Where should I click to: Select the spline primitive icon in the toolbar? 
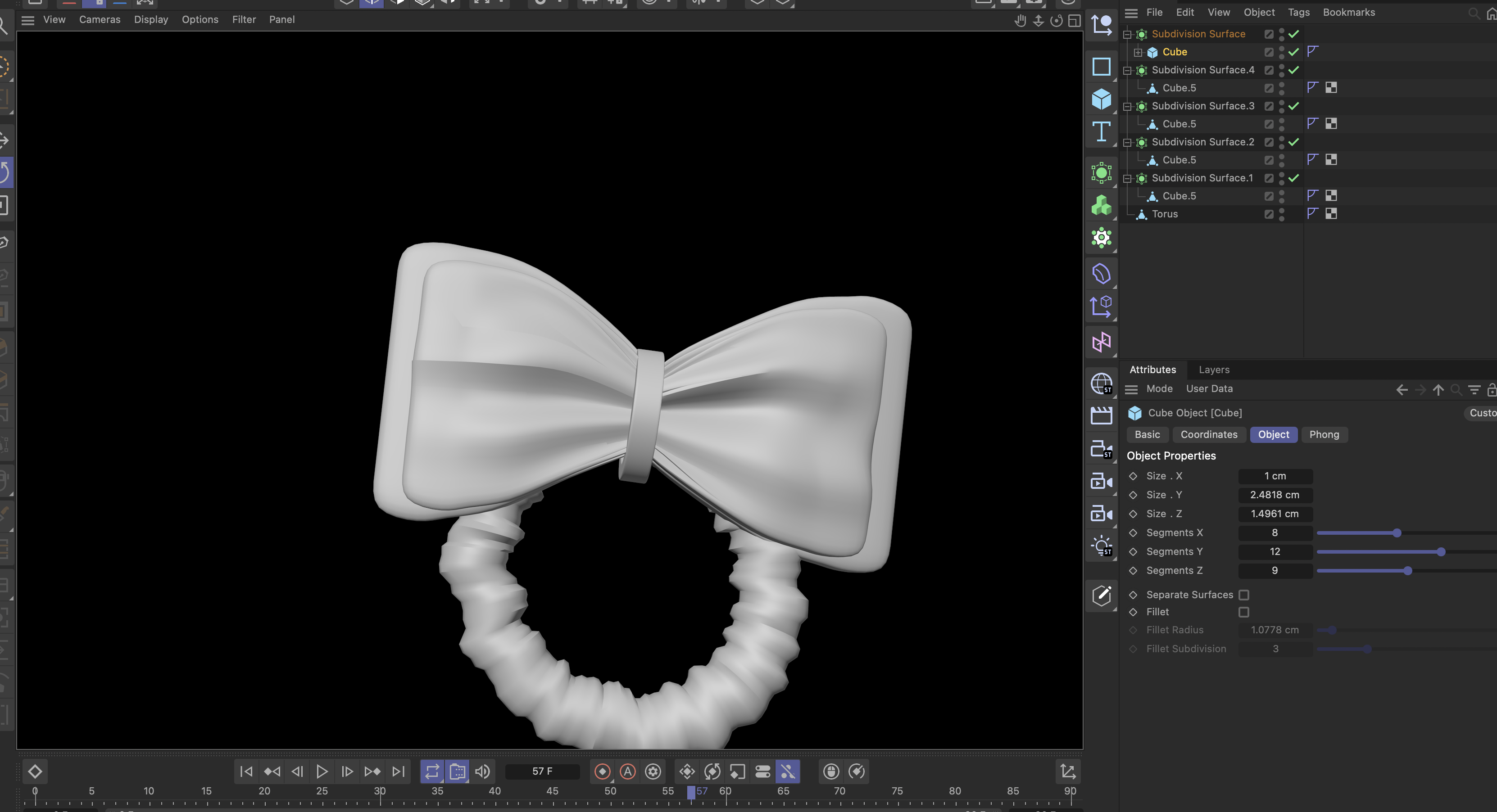[x=1102, y=67]
